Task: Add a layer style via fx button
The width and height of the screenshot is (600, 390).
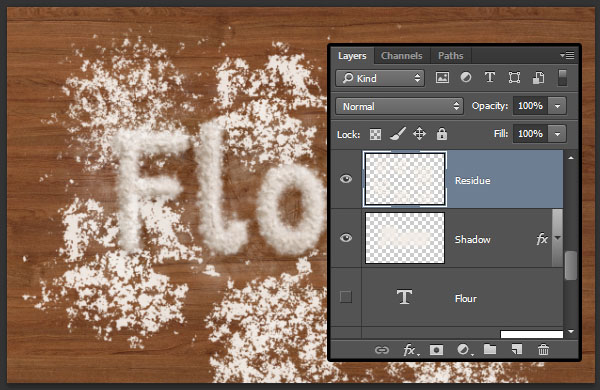Action: tap(411, 350)
